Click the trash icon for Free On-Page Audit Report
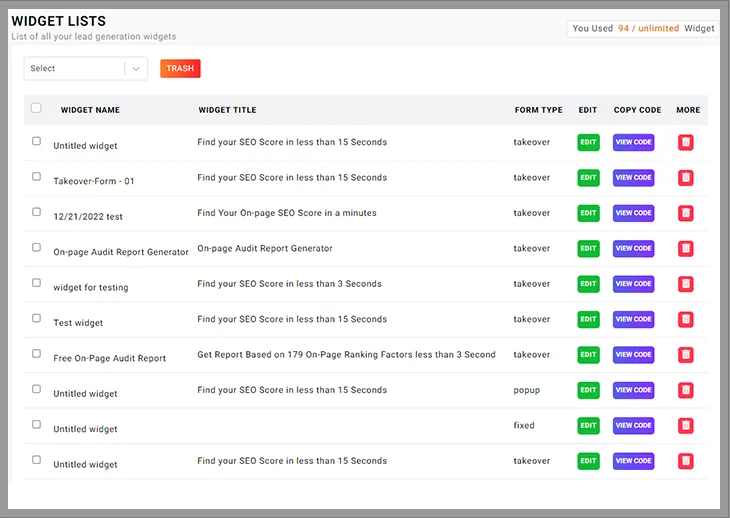Image resolution: width=730 pixels, height=518 pixels. (x=685, y=355)
